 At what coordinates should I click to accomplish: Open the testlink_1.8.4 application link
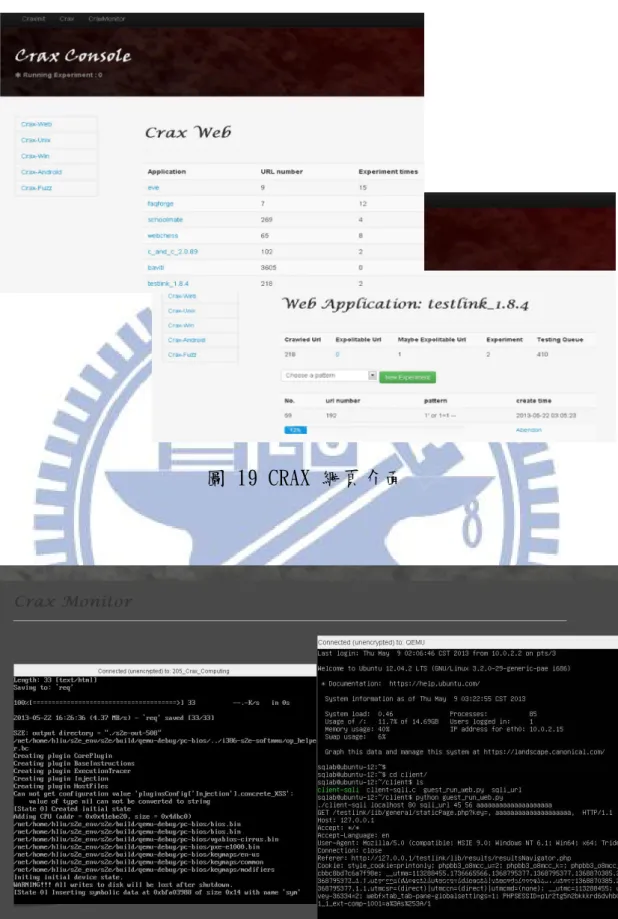[x=168, y=283]
